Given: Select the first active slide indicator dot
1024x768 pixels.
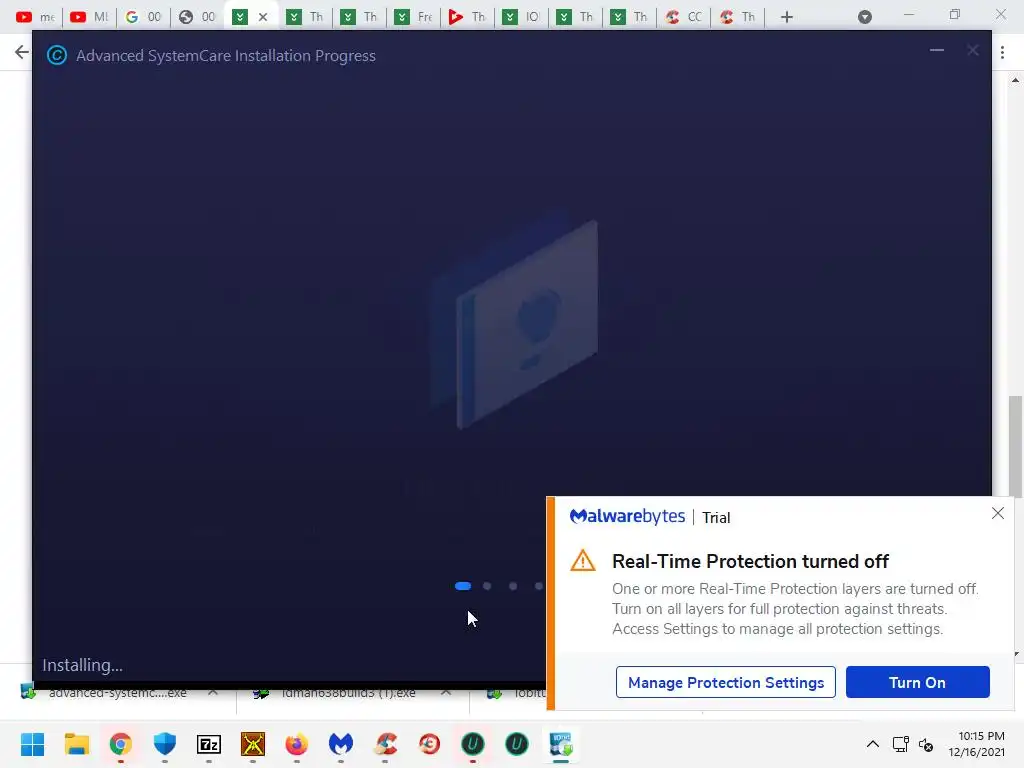Looking at the screenshot, I should click(463, 586).
